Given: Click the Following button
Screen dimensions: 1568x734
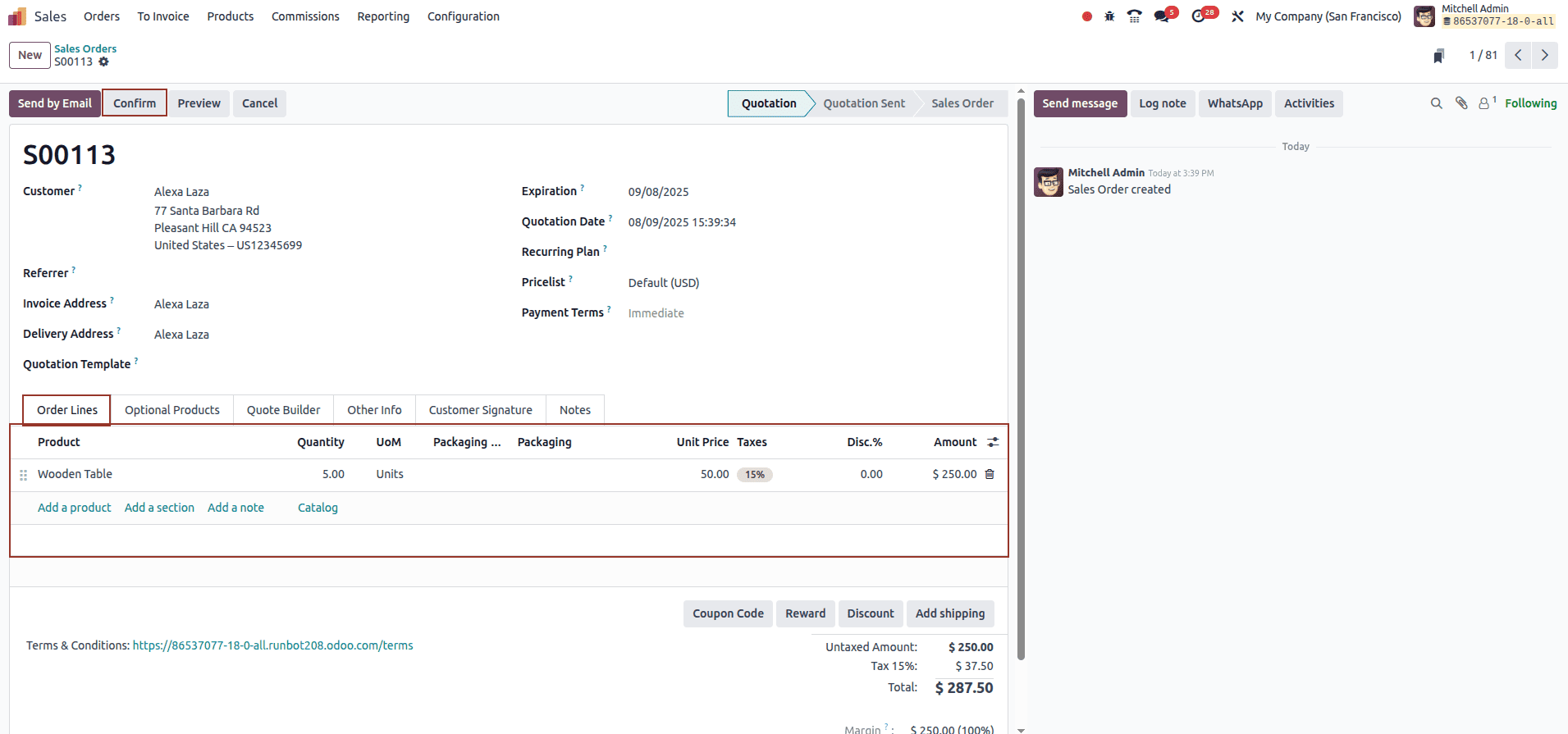Looking at the screenshot, I should pyautogui.click(x=1531, y=103).
